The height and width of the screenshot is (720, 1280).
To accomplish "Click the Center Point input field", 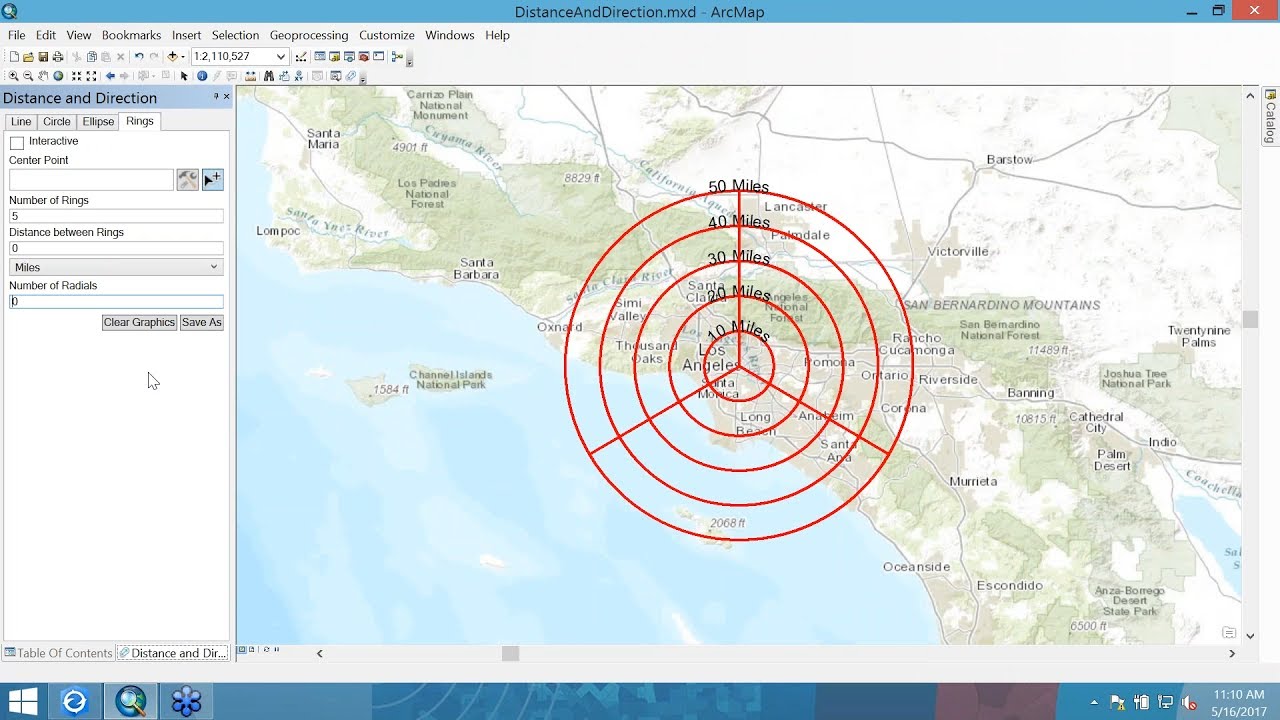I will pos(91,180).
